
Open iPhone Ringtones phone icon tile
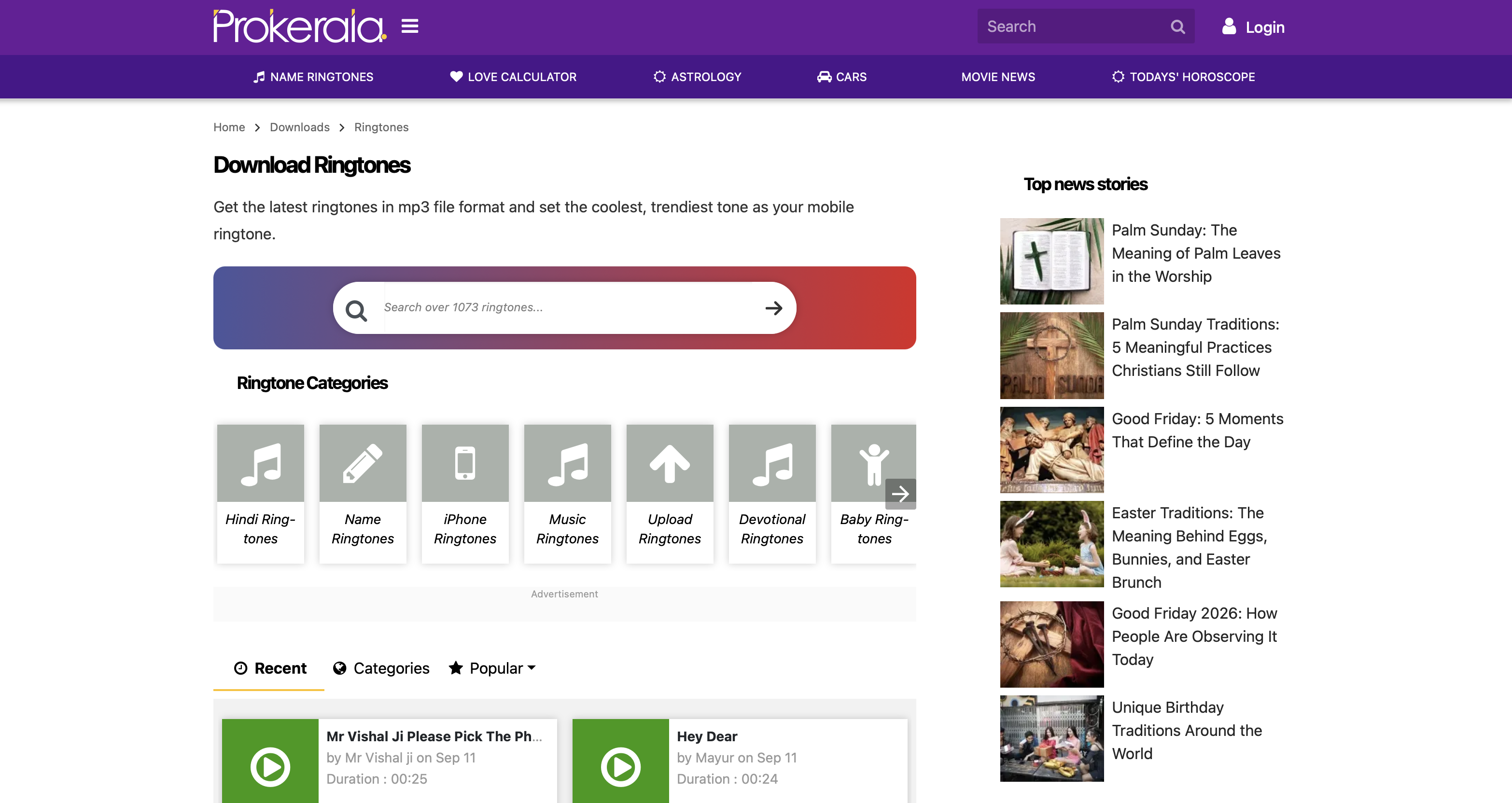(x=465, y=463)
